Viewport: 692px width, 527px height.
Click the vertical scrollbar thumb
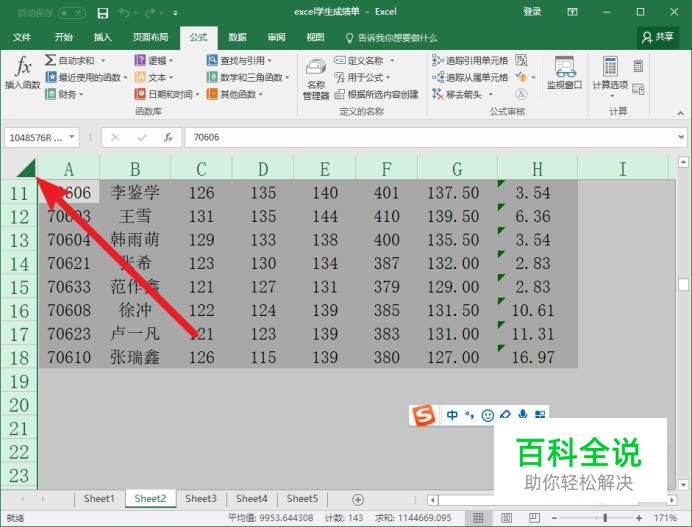(683, 285)
